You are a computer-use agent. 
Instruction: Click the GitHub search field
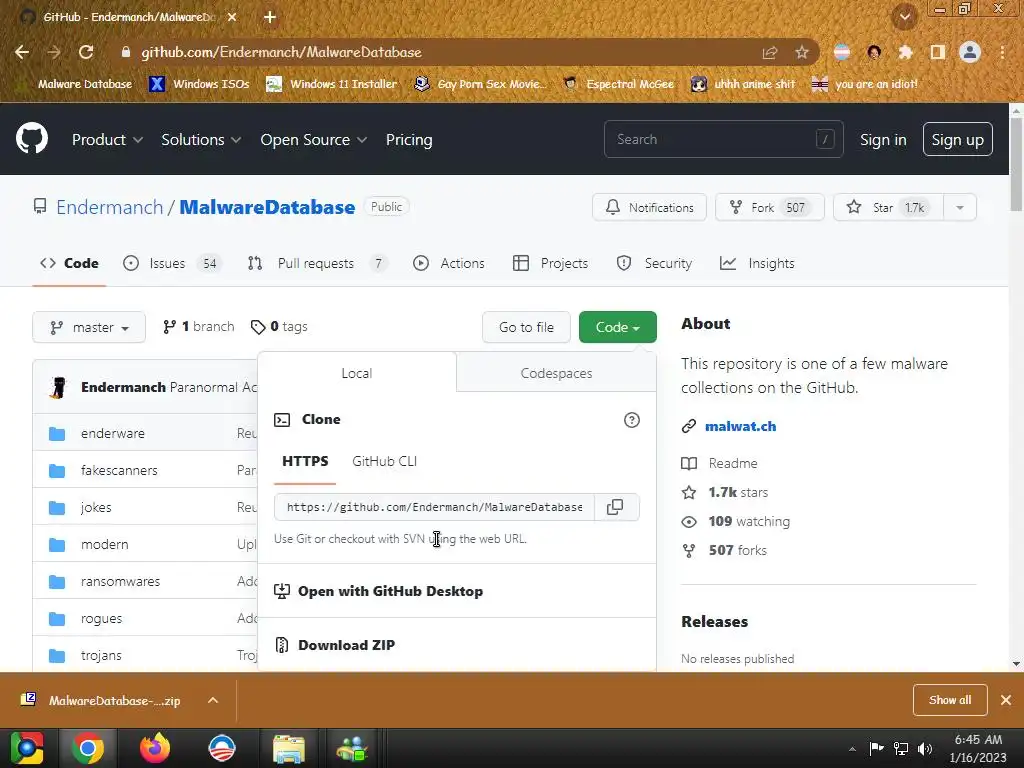click(x=724, y=139)
